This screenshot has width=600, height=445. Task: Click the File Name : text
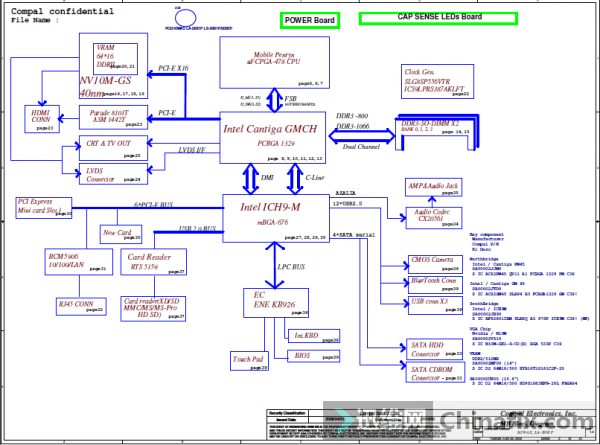[x=35, y=20]
